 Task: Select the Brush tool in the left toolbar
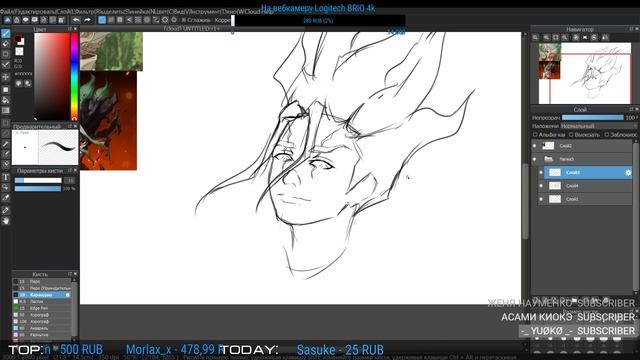(6, 33)
